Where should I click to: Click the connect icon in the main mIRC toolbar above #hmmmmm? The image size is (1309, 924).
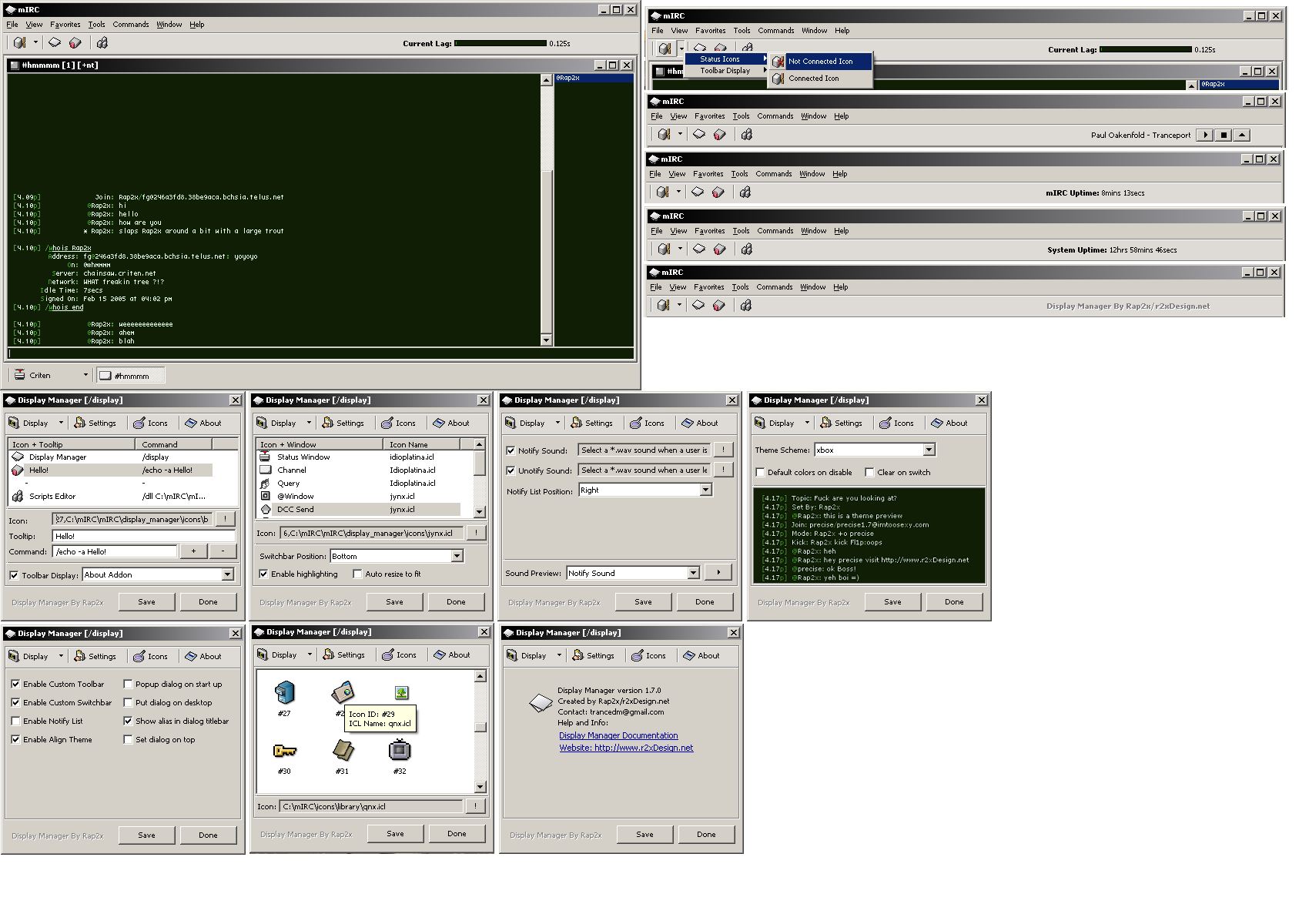20,43
